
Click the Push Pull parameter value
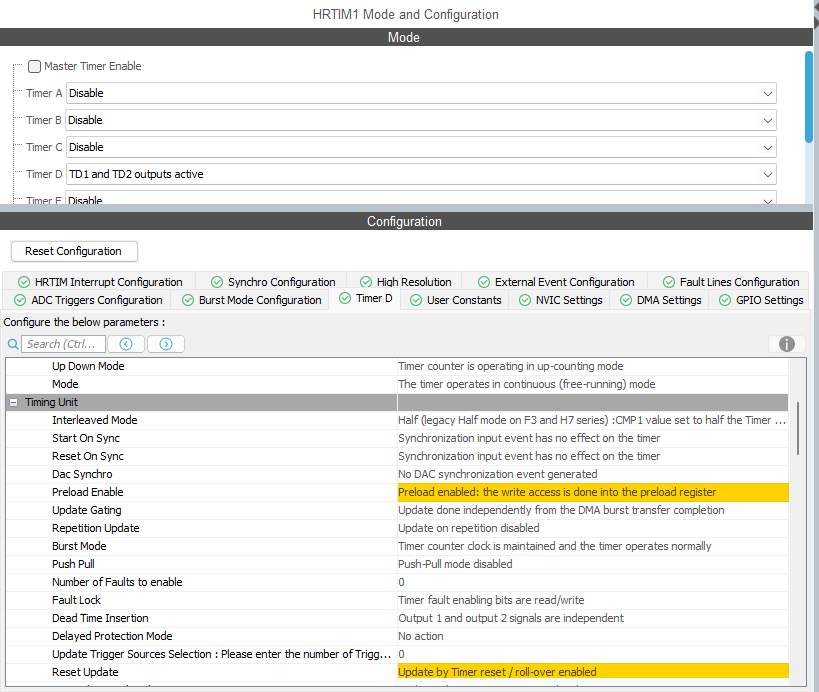593,565
